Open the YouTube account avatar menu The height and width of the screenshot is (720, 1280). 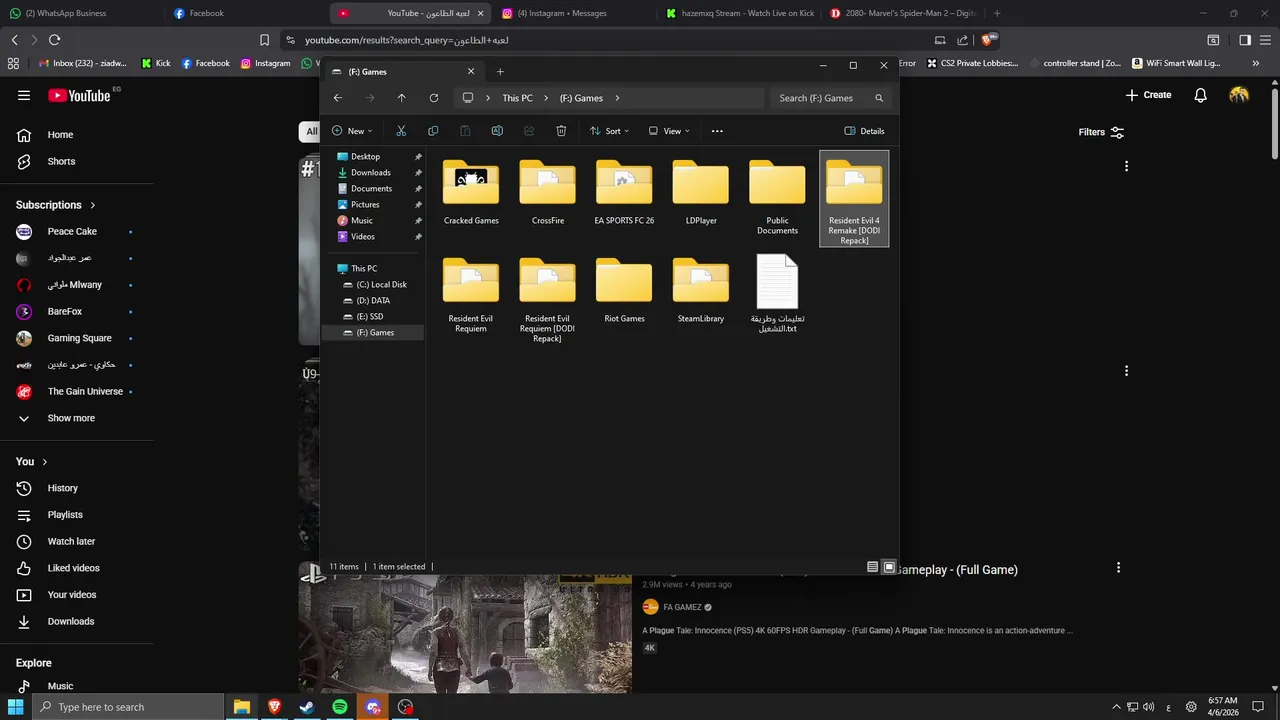(x=1239, y=95)
